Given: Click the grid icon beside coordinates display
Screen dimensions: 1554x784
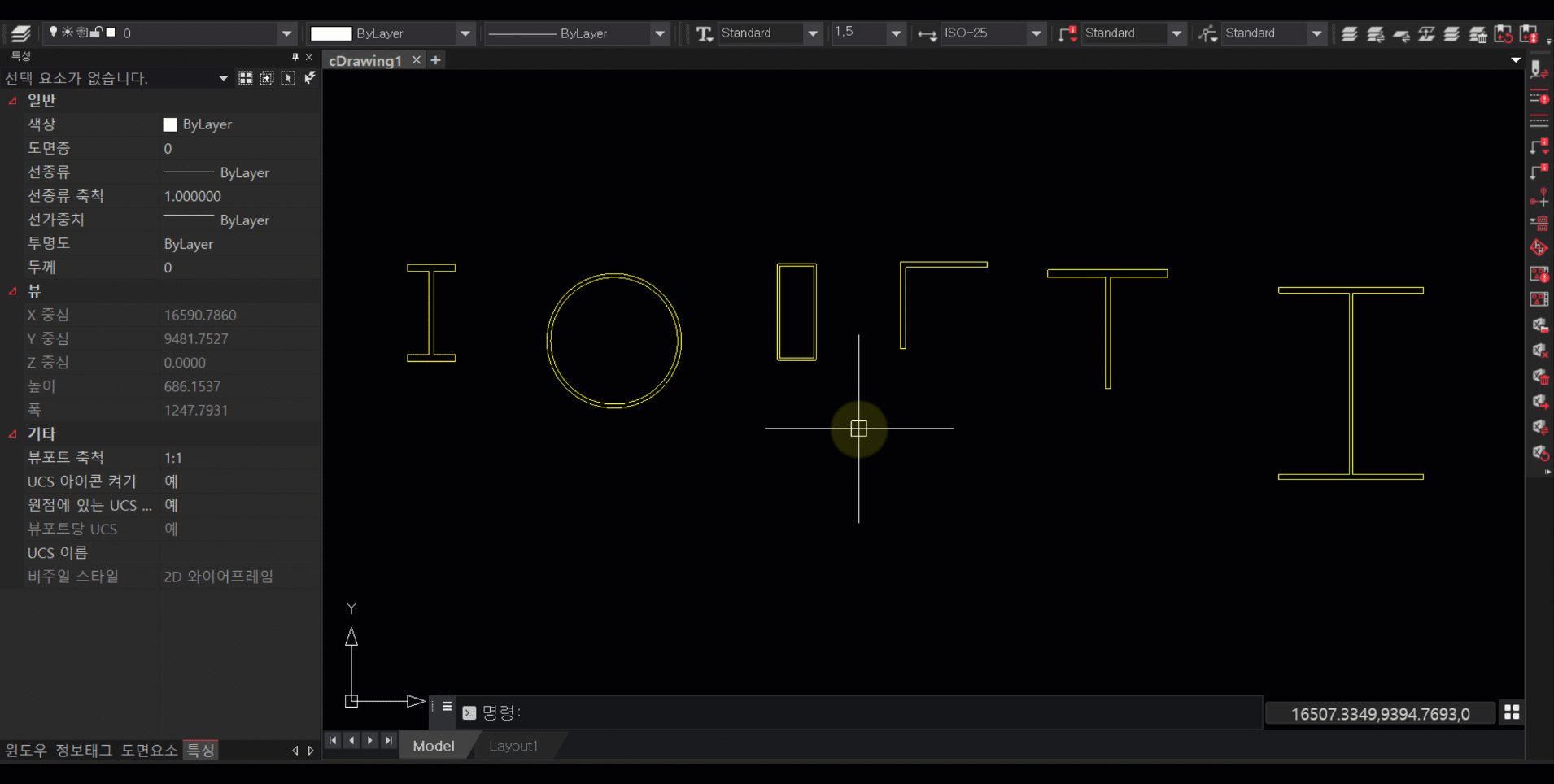Looking at the screenshot, I should tap(1512, 712).
